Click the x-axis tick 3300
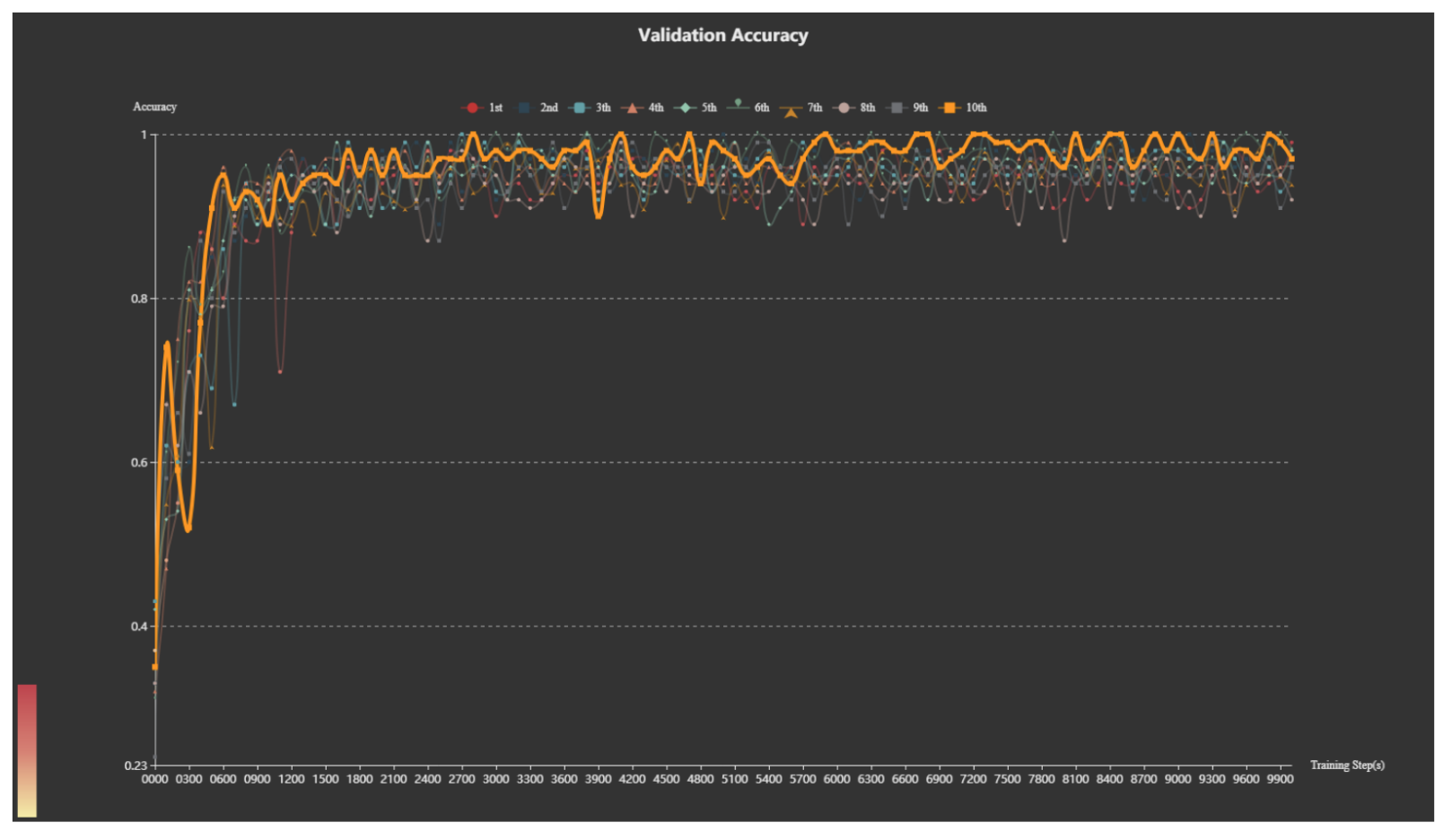Viewport: 1452px width, 840px height. [529, 780]
